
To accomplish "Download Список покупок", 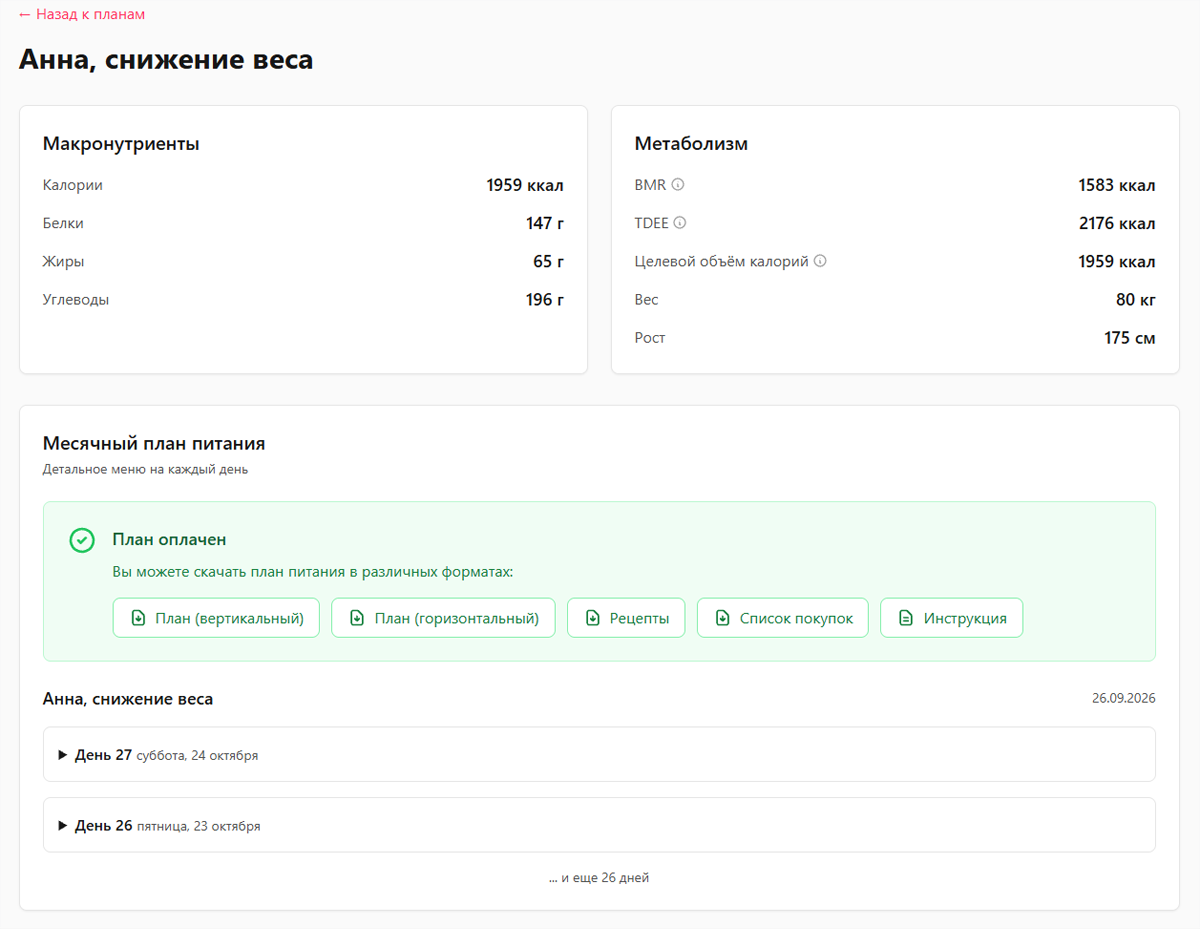I will tap(783, 618).
